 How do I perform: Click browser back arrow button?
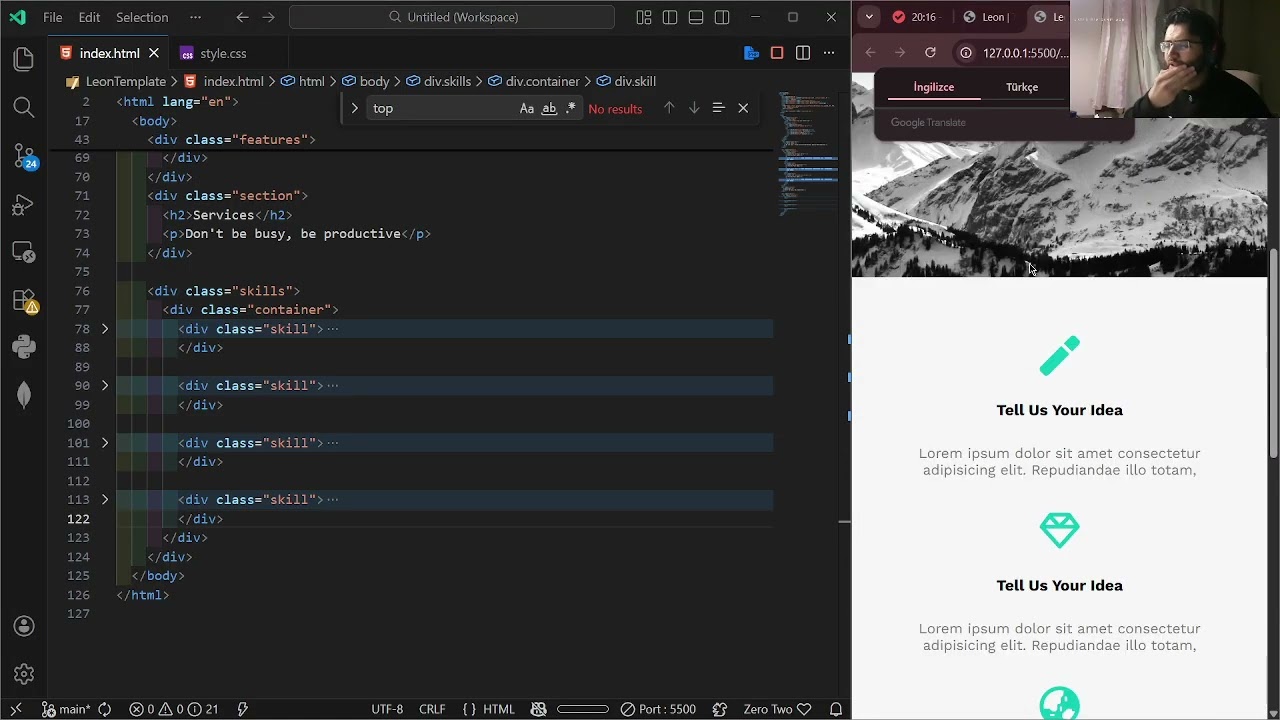click(x=870, y=53)
